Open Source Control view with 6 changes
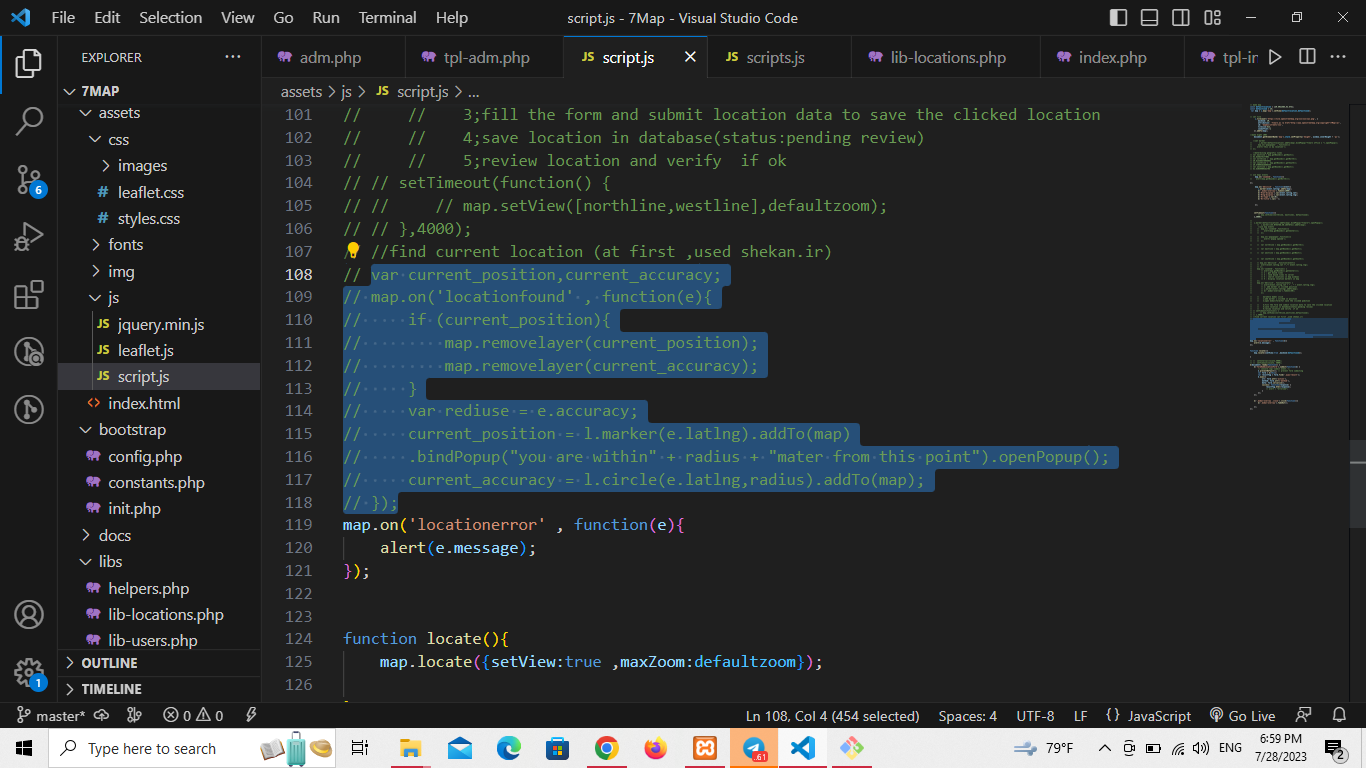Screen dimensions: 1366x768 [x=29, y=180]
